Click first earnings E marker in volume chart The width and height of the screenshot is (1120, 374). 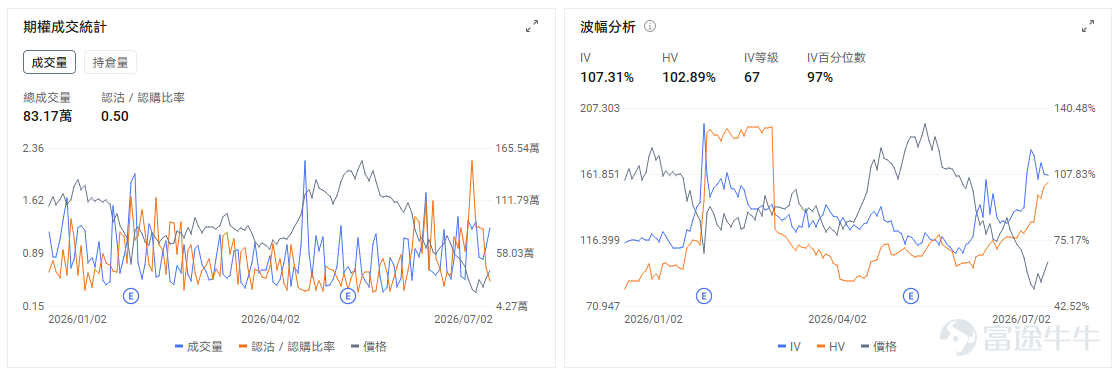131,295
